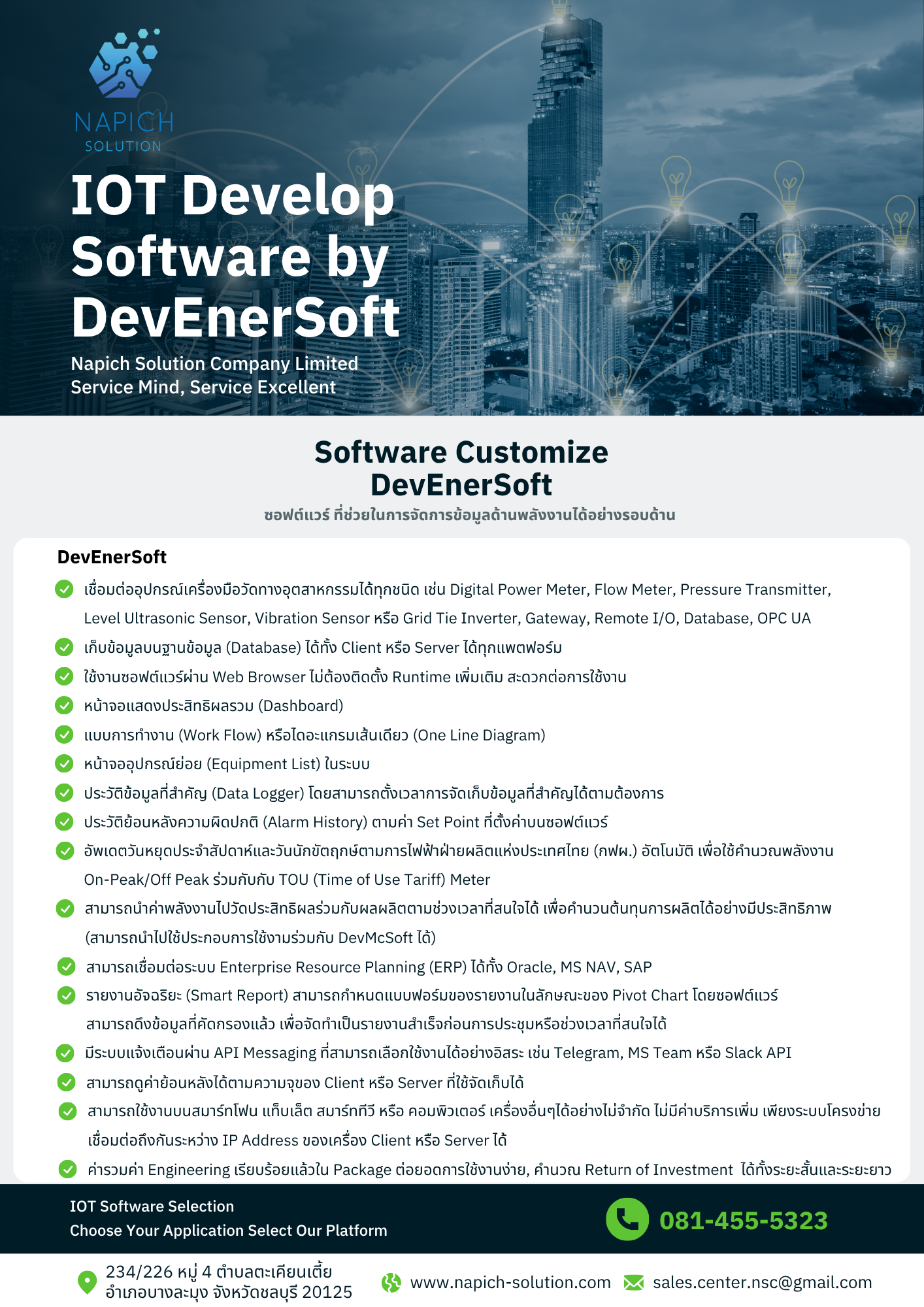Screen dimensions: 924x1307
Task: Click the Napich Solution hexagon logo
Action: (124, 65)
